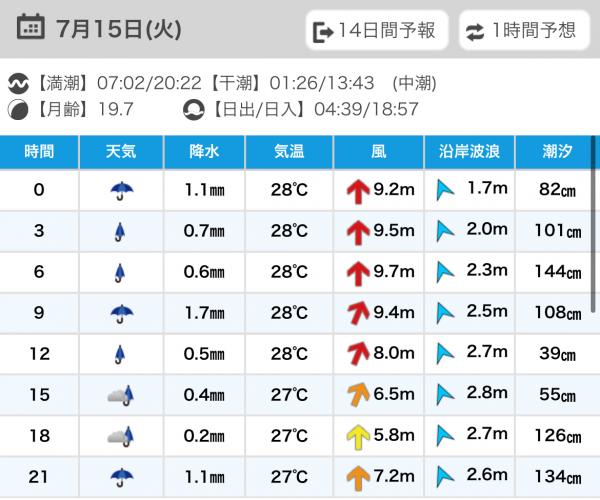Click the orange wind arrow at 15時
This screenshot has width=600, height=500.
(357, 395)
